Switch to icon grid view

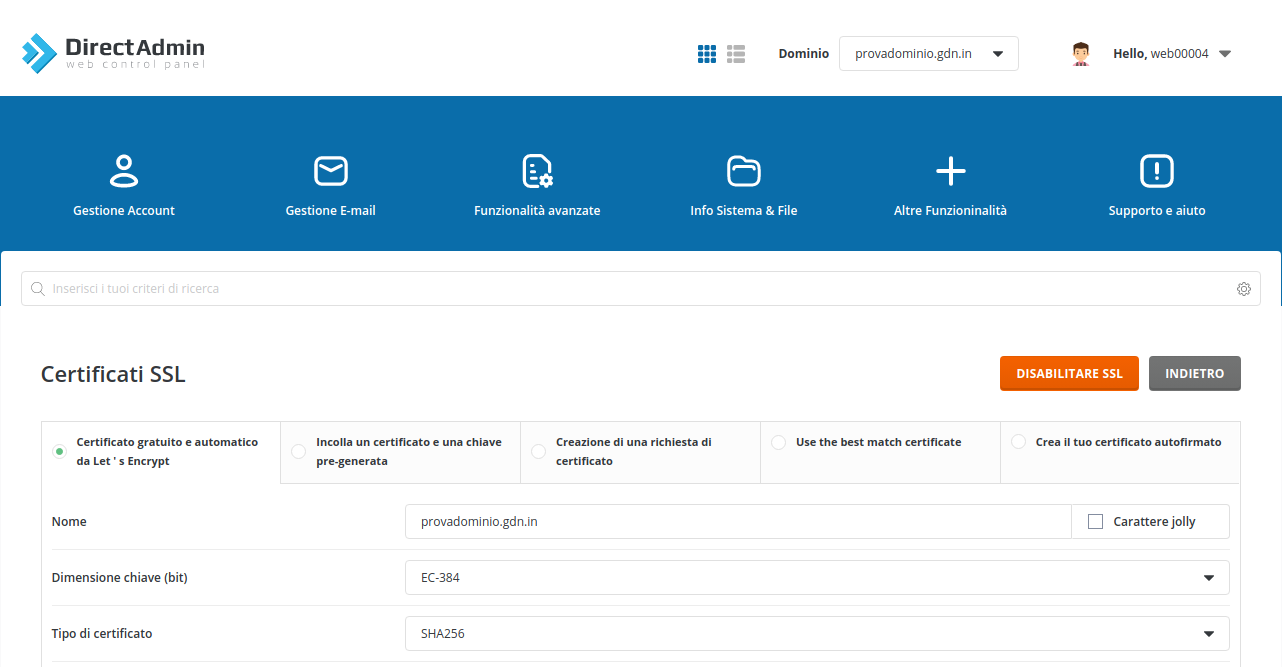tap(707, 54)
